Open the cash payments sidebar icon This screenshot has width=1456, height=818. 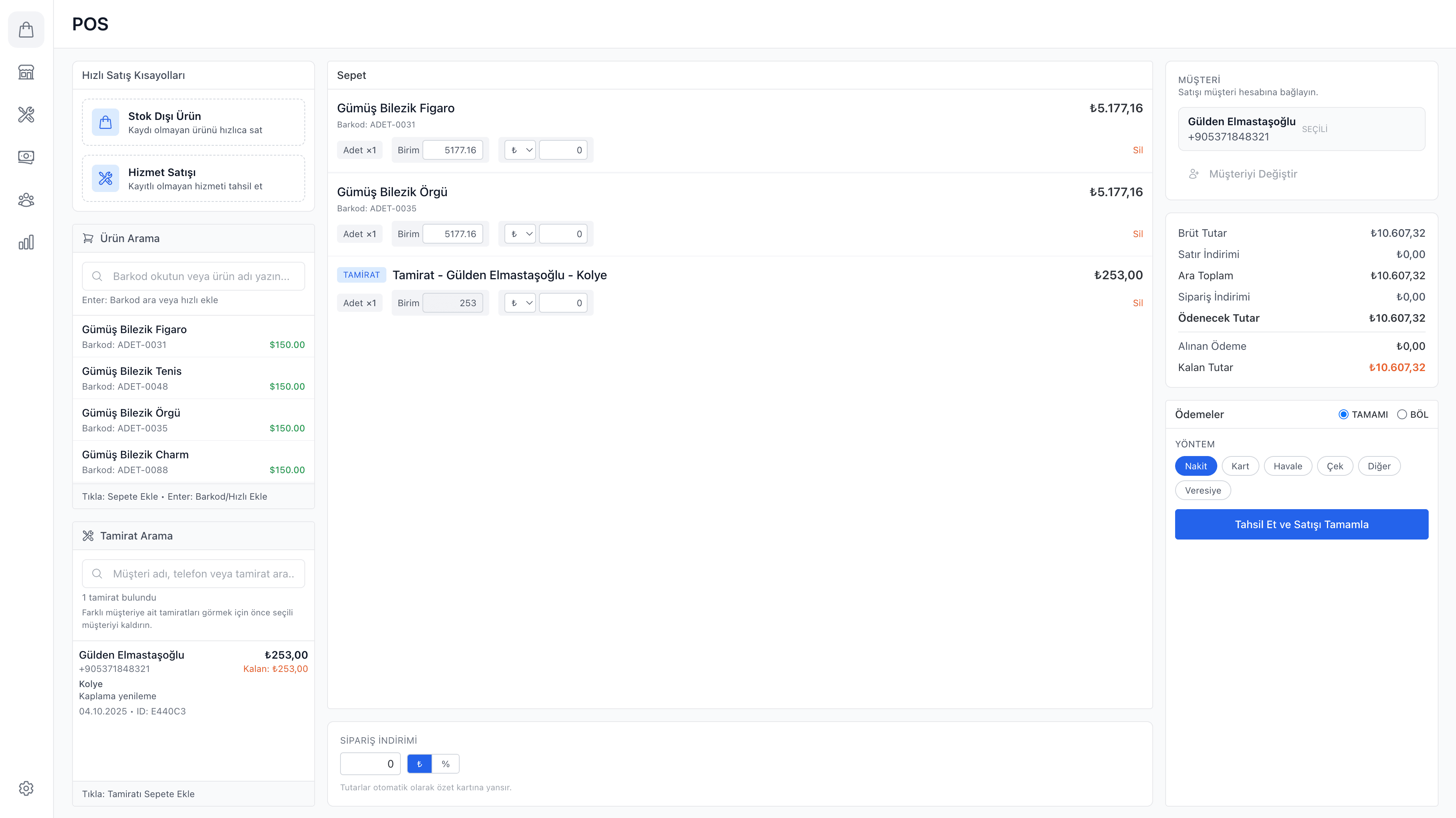tap(26, 157)
